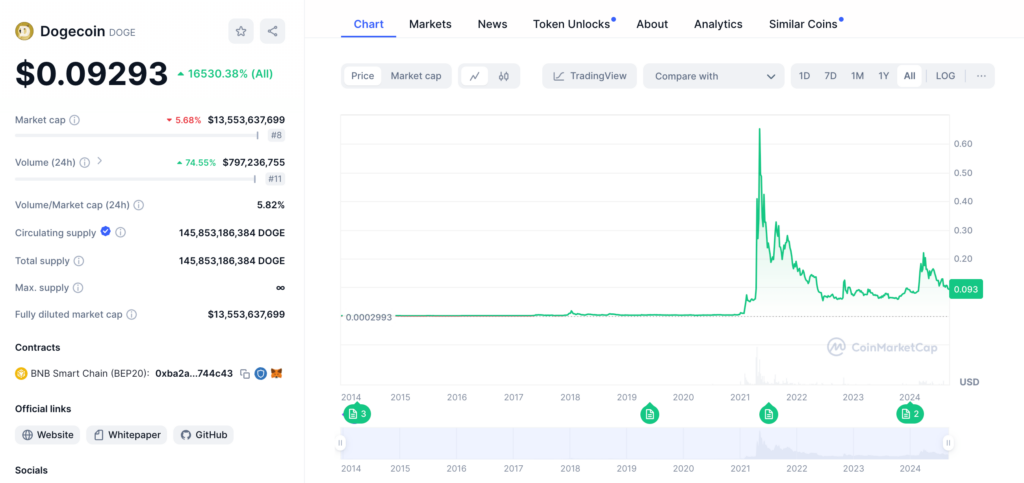Click the 16530.38% (All) change text
The width and height of the screenshot is (1024, 483).
pos(231,74)
